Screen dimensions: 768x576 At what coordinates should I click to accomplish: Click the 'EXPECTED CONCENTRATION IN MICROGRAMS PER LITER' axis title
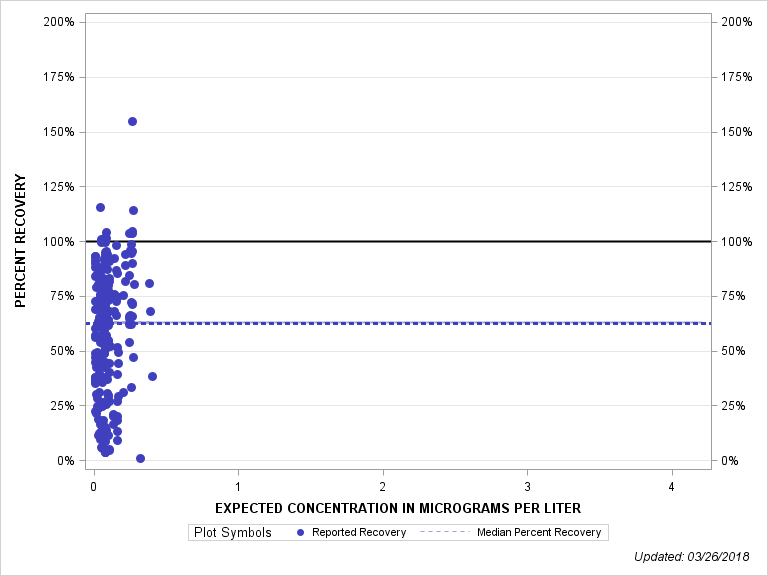point(397,508)
